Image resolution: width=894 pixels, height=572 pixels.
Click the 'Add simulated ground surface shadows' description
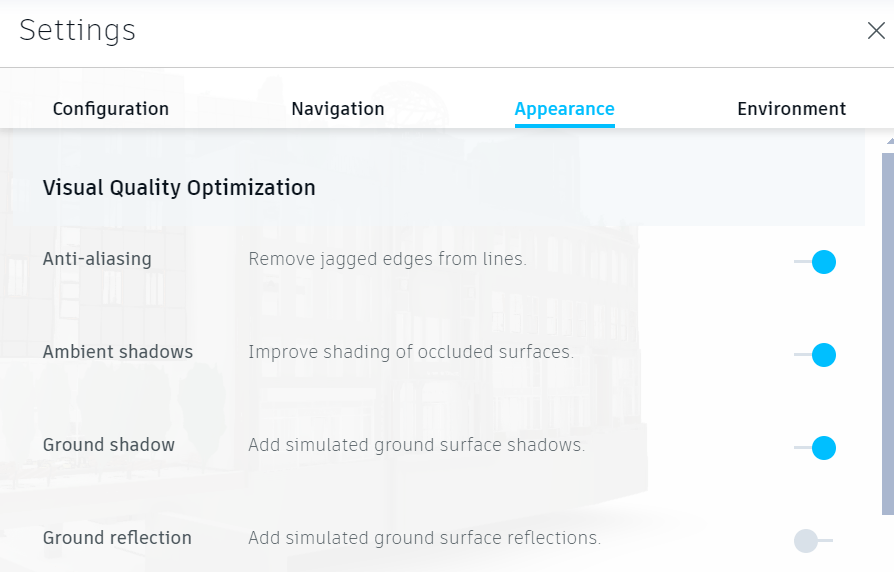coord(416,445)
